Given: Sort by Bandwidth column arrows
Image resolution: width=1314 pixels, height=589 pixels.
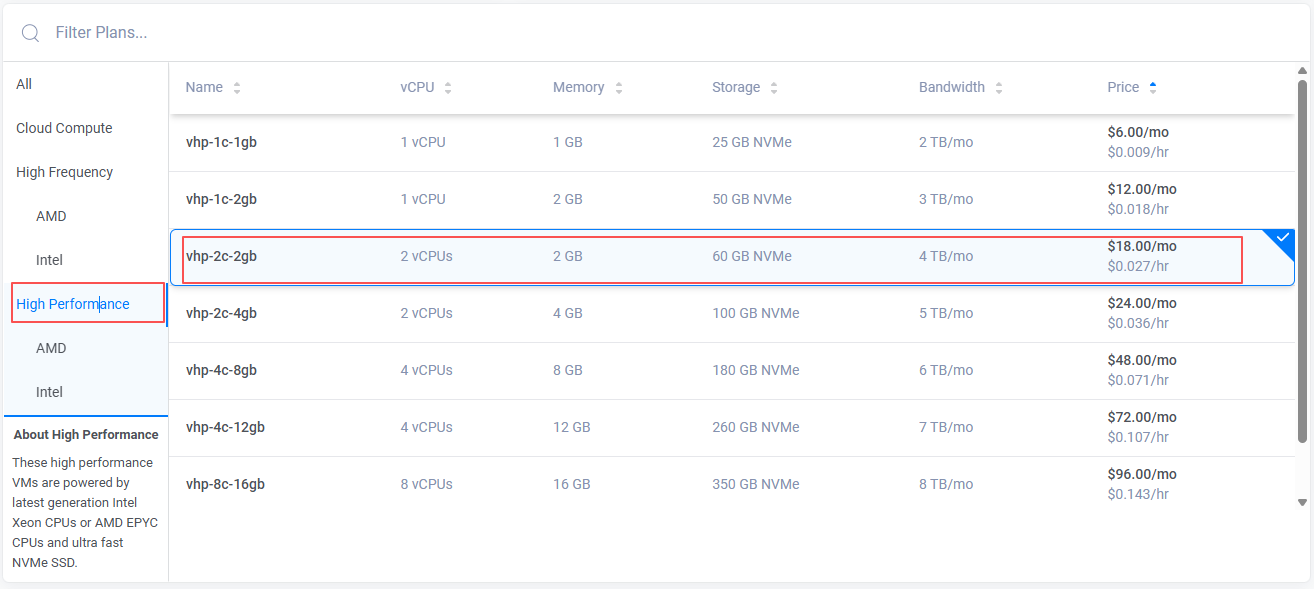Looking at the screenshot, I should 999,88.
